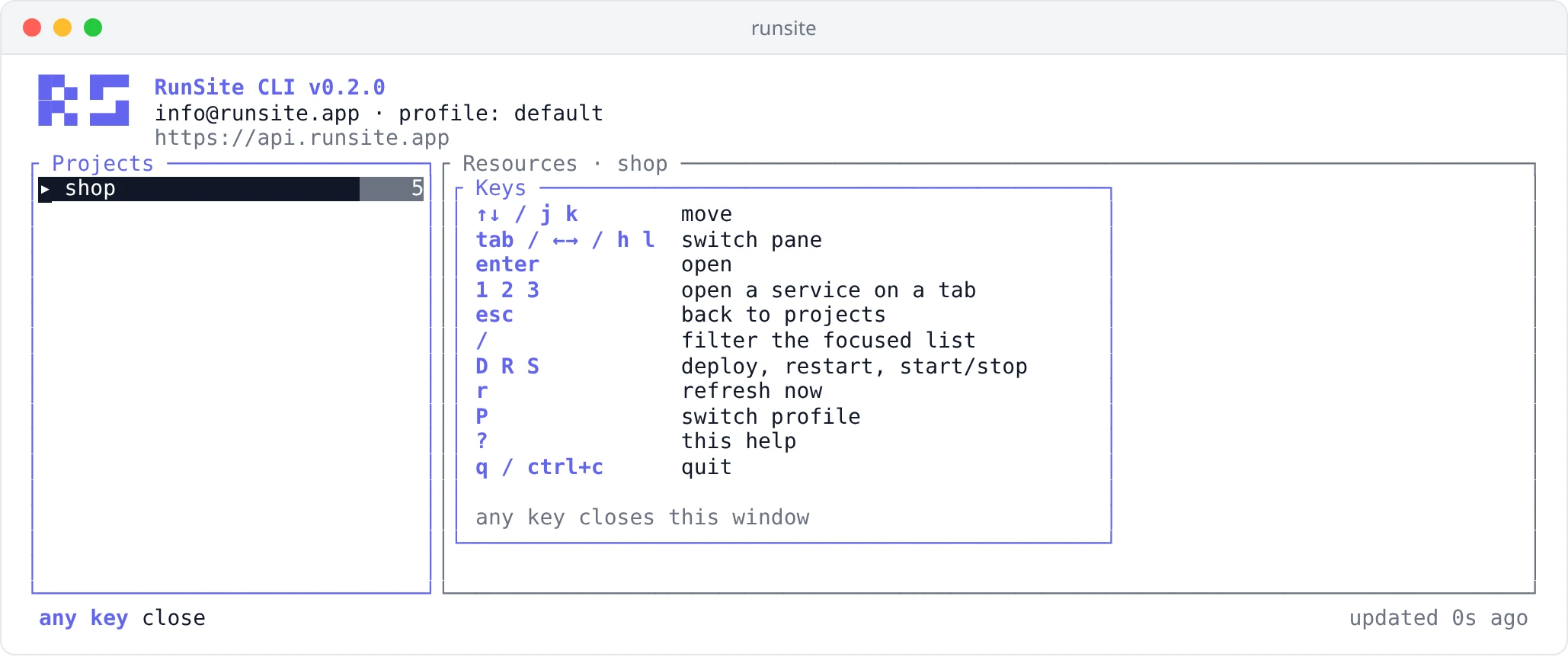Click the RunSite RS logo
This screenshot has width=1568, height=657.
(x=84, y=100)
